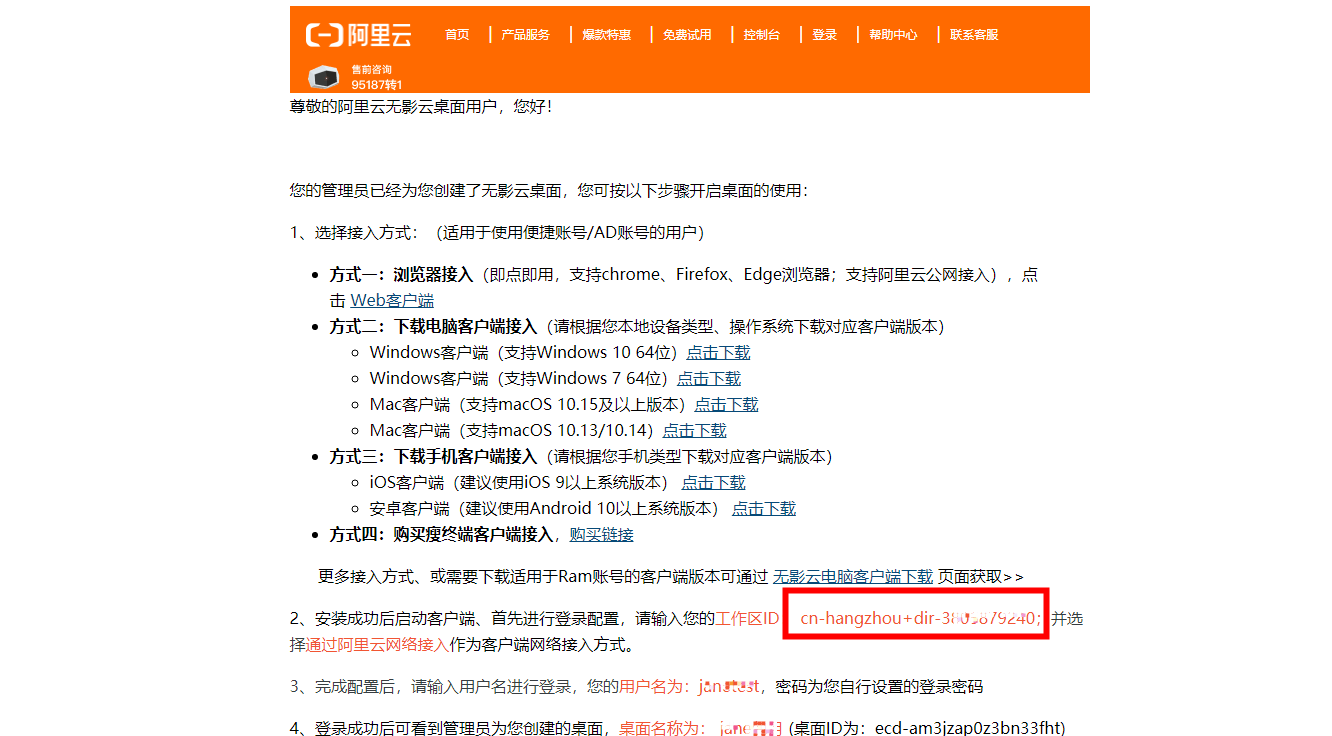The image size is (1332, 736).
Task: Open the 免费试用 menu item
Action: click(687, 35)
